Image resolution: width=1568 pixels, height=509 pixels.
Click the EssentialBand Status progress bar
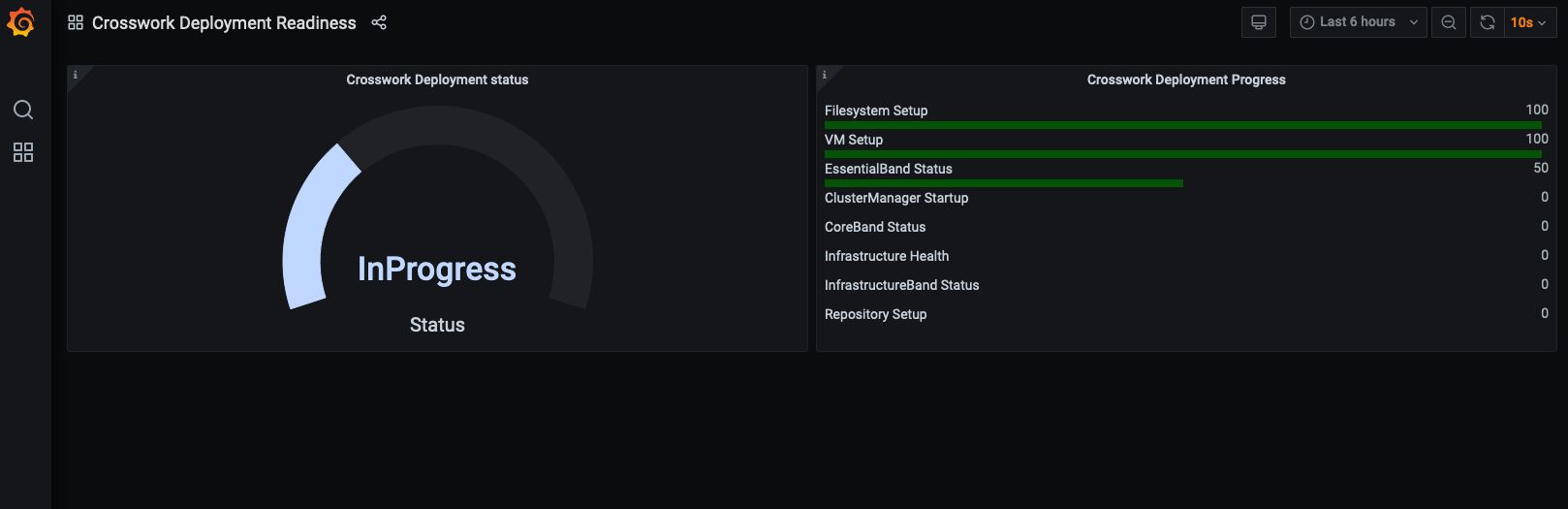point(1004,183)
